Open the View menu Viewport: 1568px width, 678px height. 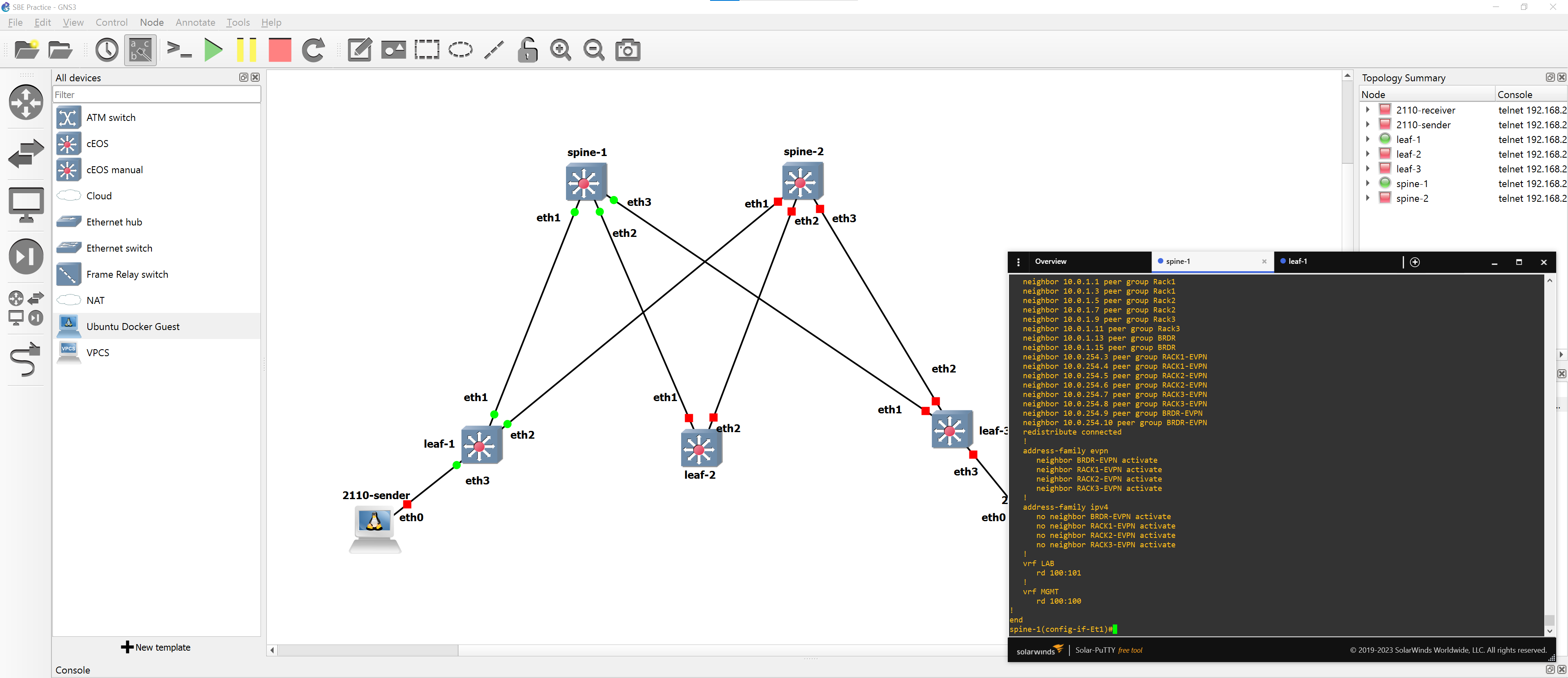(x=73, y=22)
